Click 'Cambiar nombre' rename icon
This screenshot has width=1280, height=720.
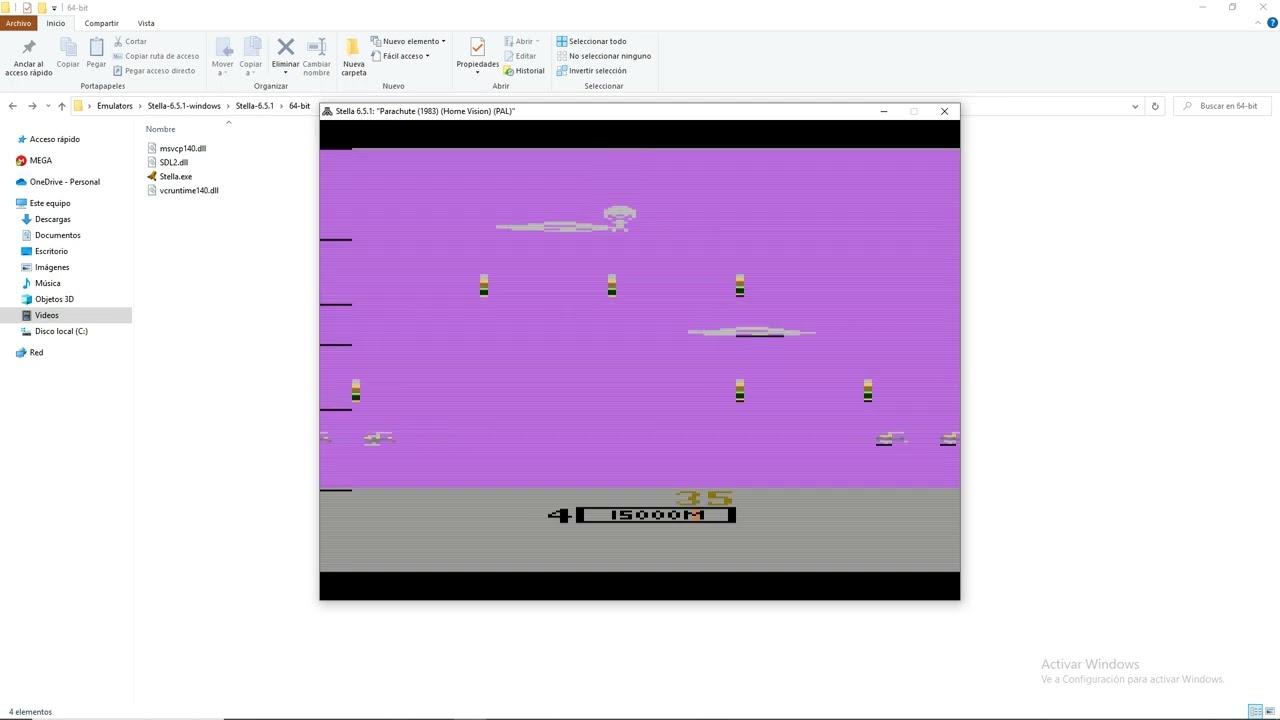coord(317,47)
